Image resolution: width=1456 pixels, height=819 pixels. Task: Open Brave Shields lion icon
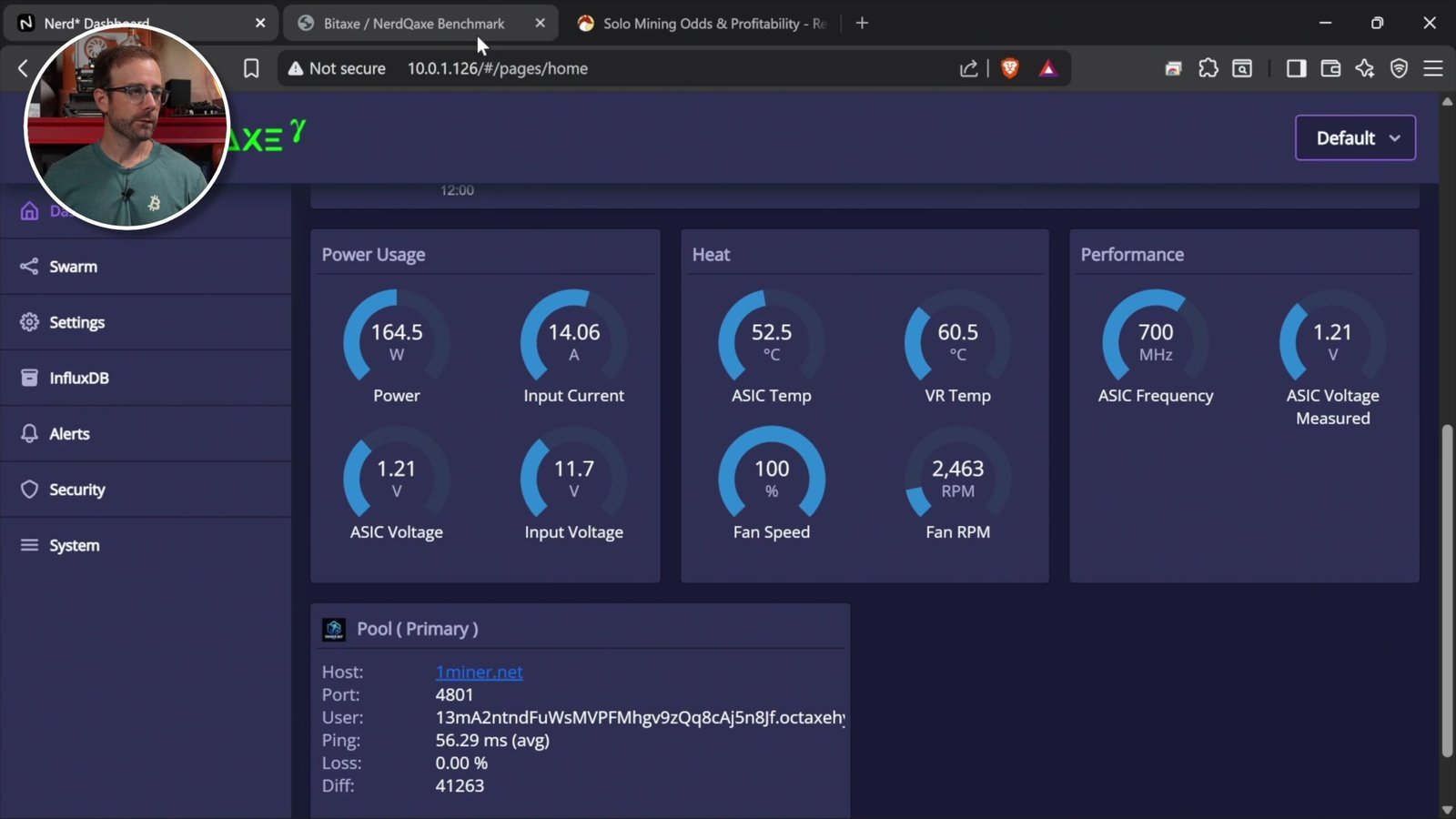(1009, 68)
